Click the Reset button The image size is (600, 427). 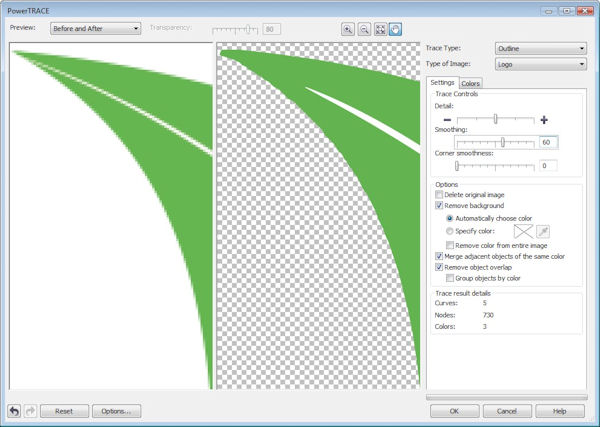64,410
